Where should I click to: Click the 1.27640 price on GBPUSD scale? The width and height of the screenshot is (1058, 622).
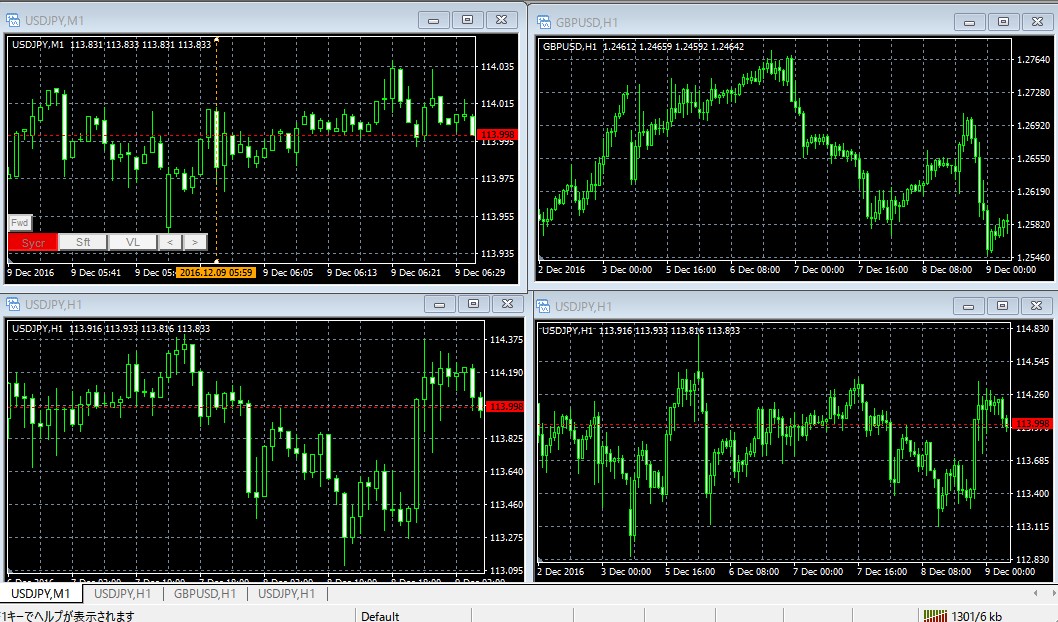[x=1033, y=59]
